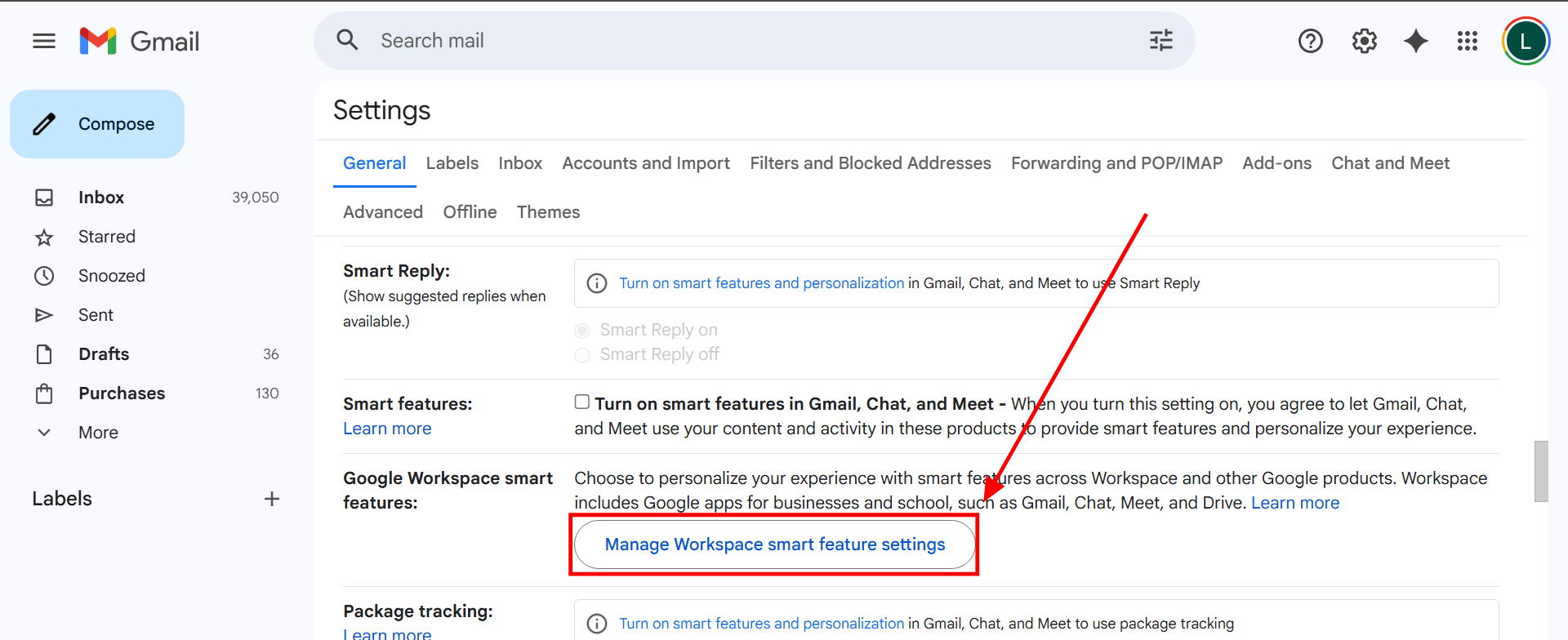Open the Support help icon
The width and height of the screenshot is (1568, 640).
pos(1310,41)
